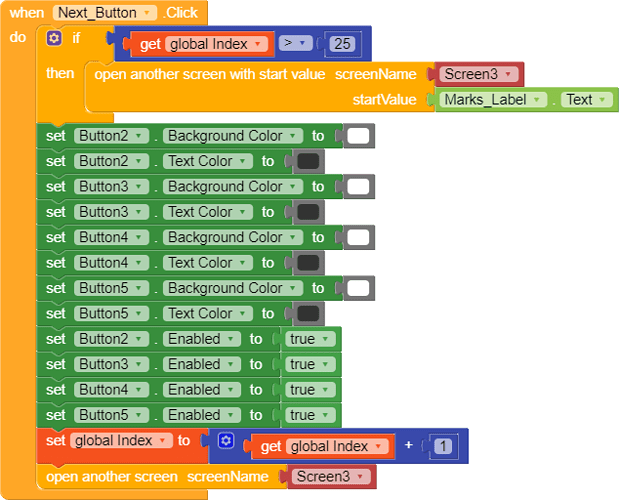Pick white color of Button5 Background Color
The width and height of the screenshot is (619, 500).
click(358, 288)
